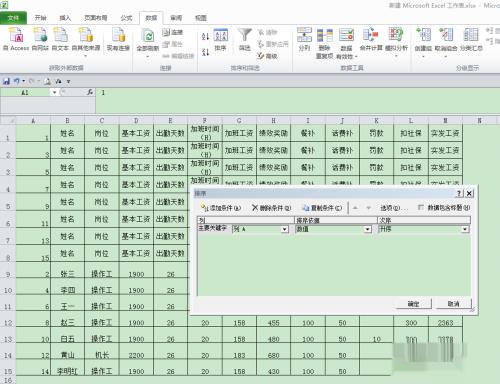
Task: Click the 确定 button in sort dialog
Action: click(x=413, y=304)
